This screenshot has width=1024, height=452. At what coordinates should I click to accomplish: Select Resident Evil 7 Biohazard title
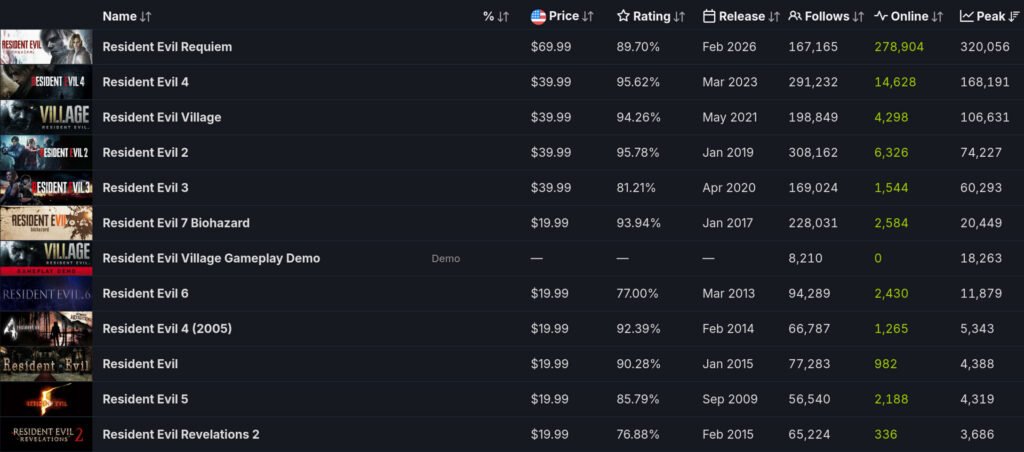(176, 223)
